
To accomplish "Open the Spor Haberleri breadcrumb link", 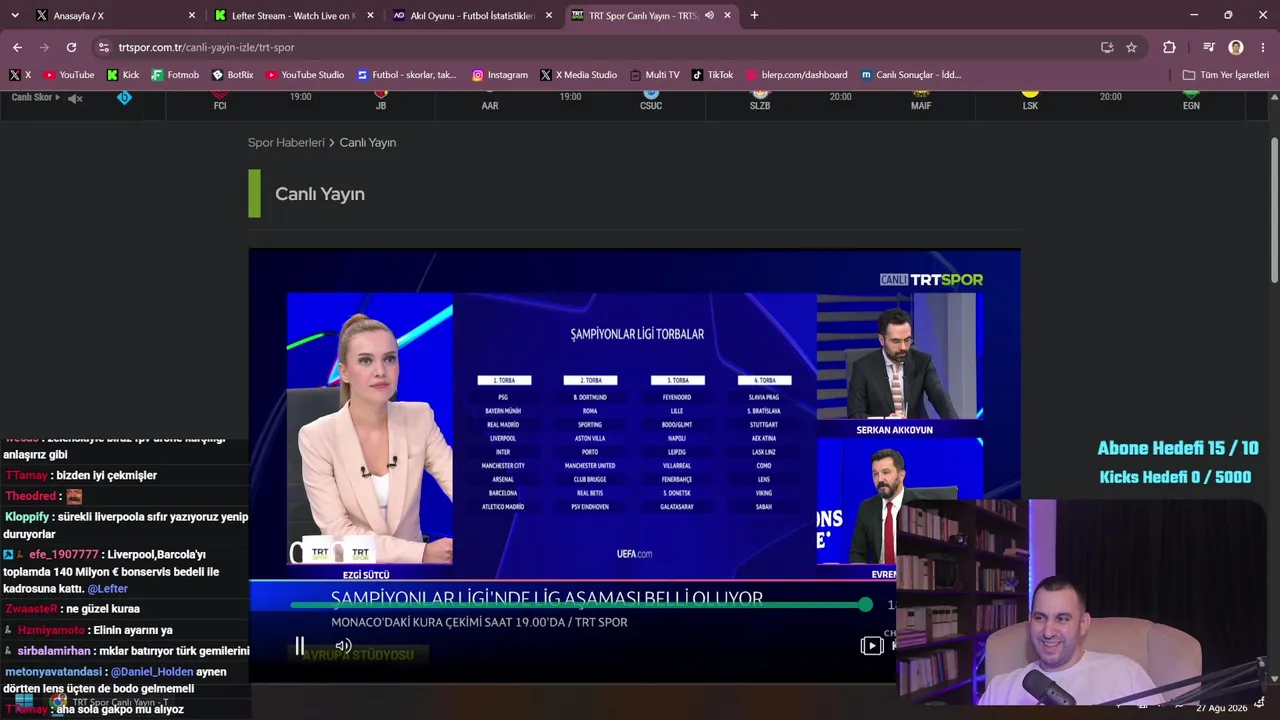I will (286, 143).
